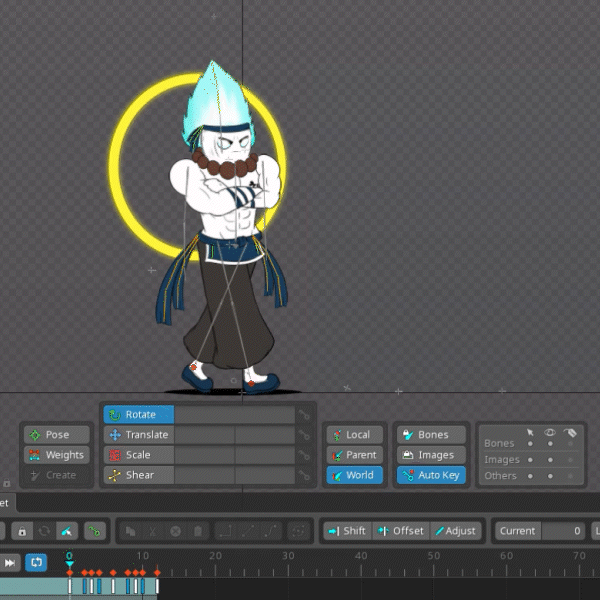Click the Translate X value field
Viewport: 600px width, 600px height.
pyautogui.click(x=204, y=435)
